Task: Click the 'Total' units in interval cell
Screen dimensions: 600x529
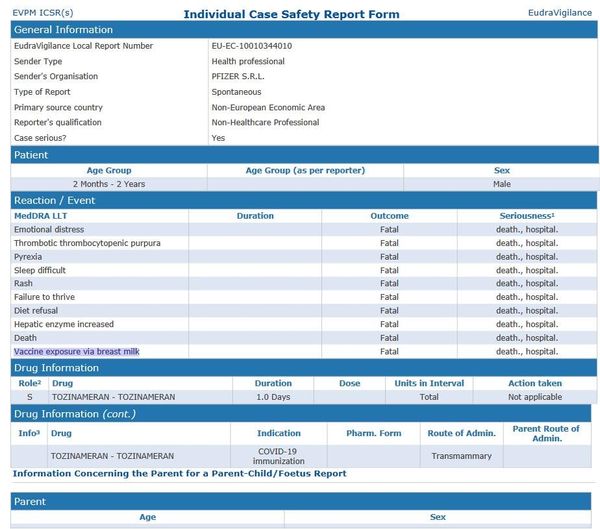Action: [x=429, y=397]
